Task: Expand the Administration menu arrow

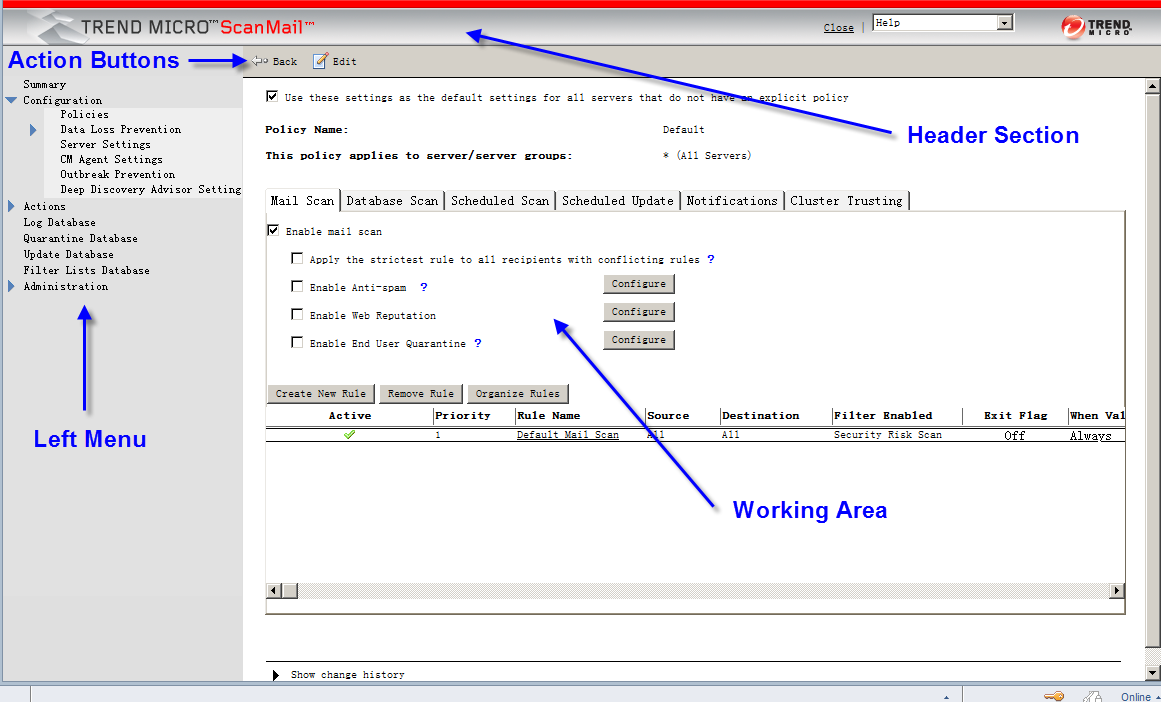Action: pyautogui.click(x=11, y=286)
